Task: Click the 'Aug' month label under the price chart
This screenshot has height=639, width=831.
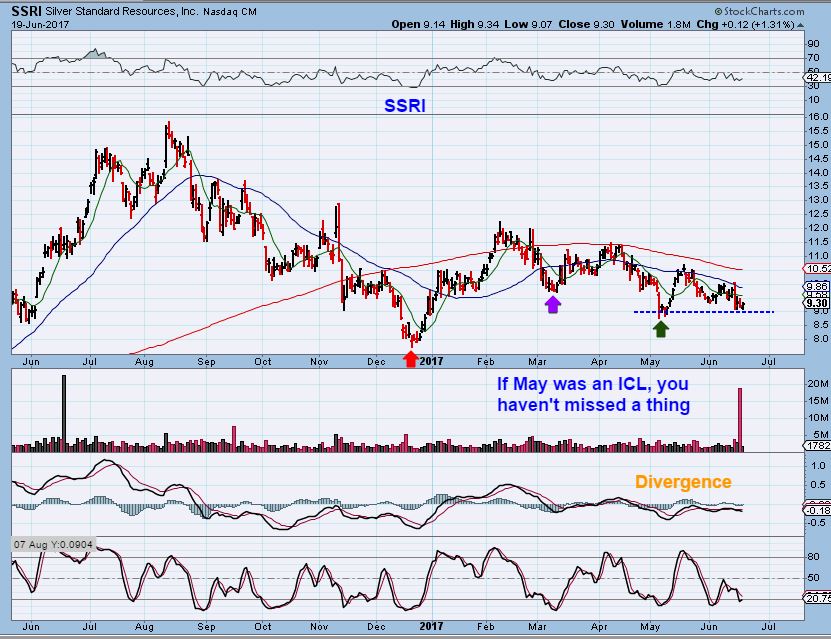Action: pyautogui.click(x=144, y=362)
